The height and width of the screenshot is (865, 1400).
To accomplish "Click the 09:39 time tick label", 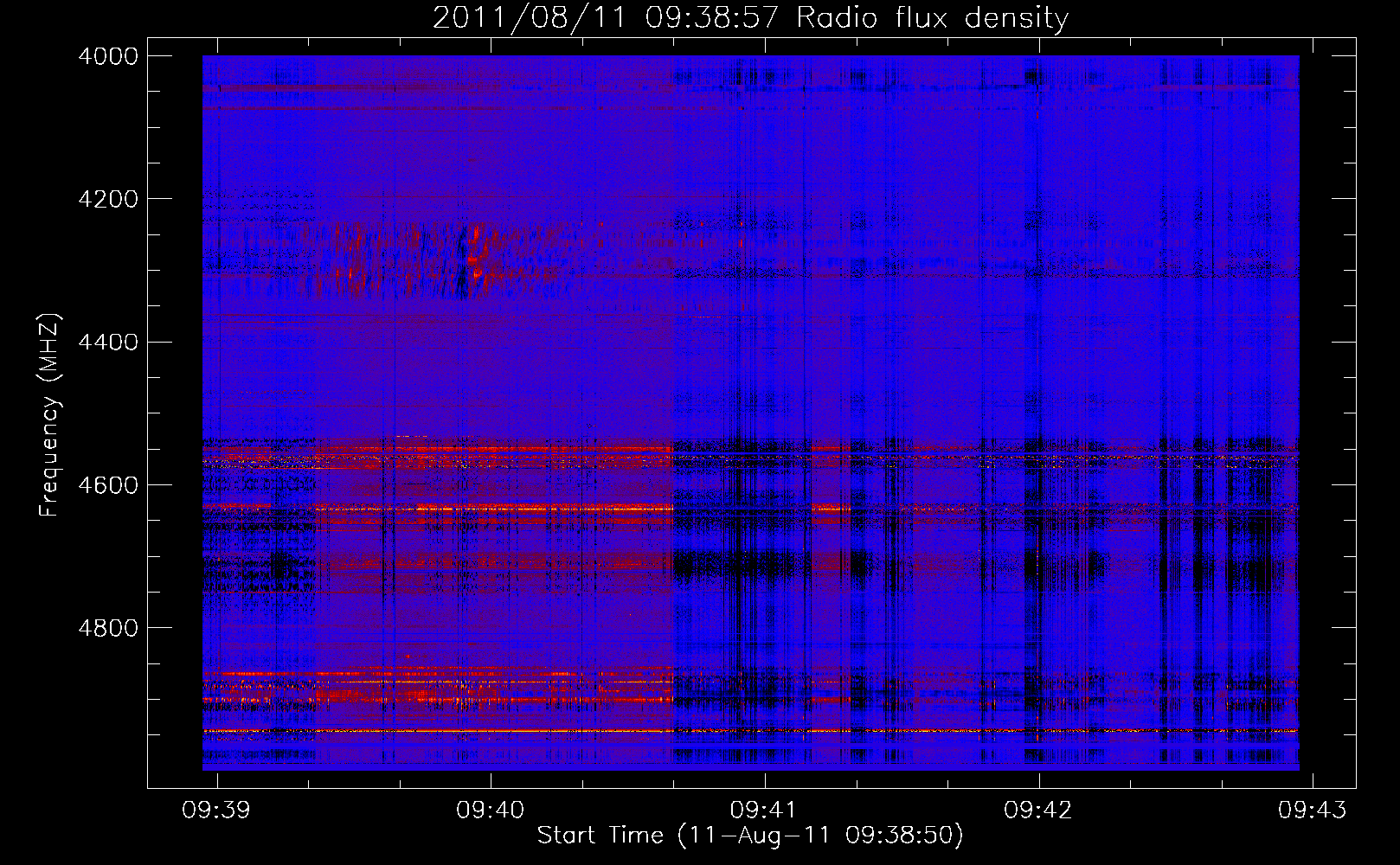I will [x=216, y=810].
